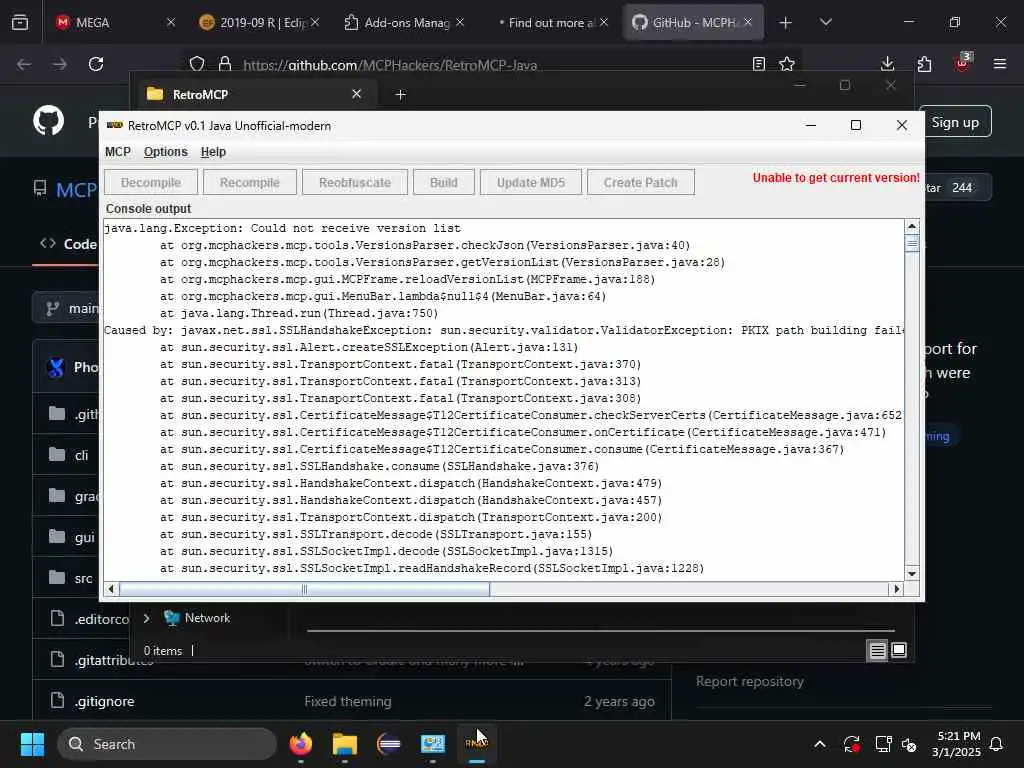Open the cli folder in repository
This screenshot has height=768, width=1024.
[81, 455]
